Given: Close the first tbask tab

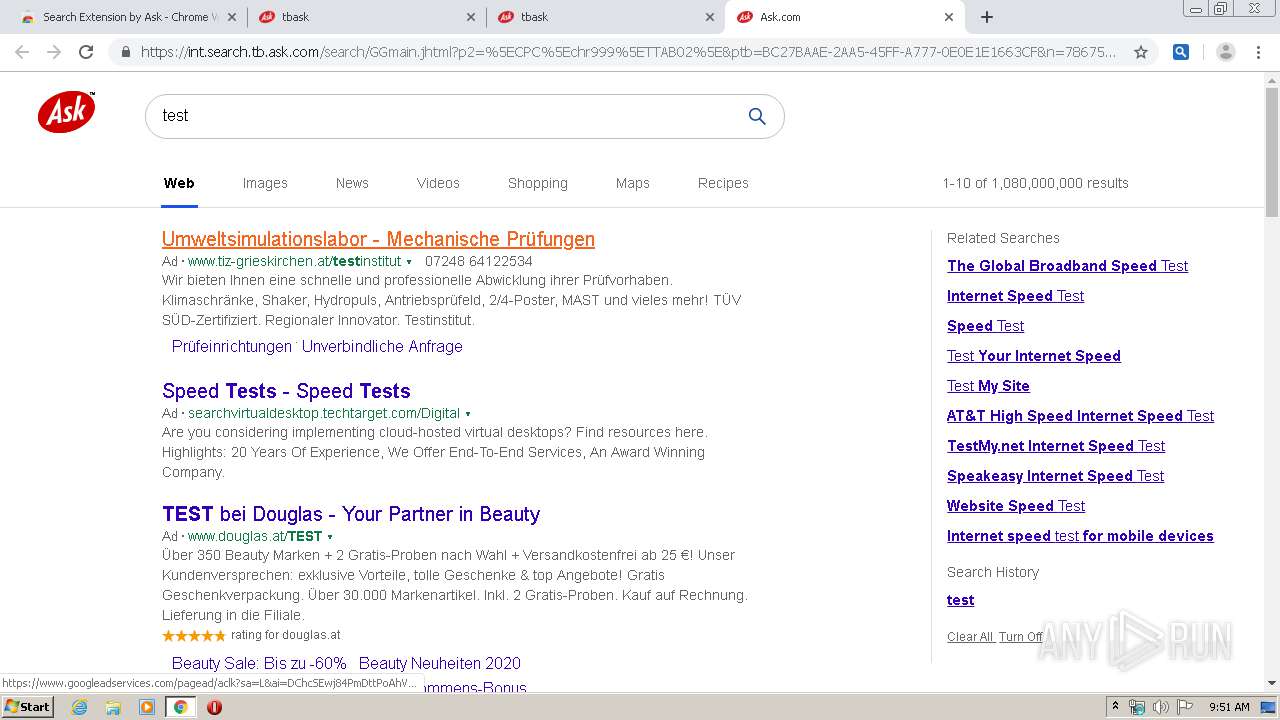Looking at the screenshot, I should (x=472, y=17).
